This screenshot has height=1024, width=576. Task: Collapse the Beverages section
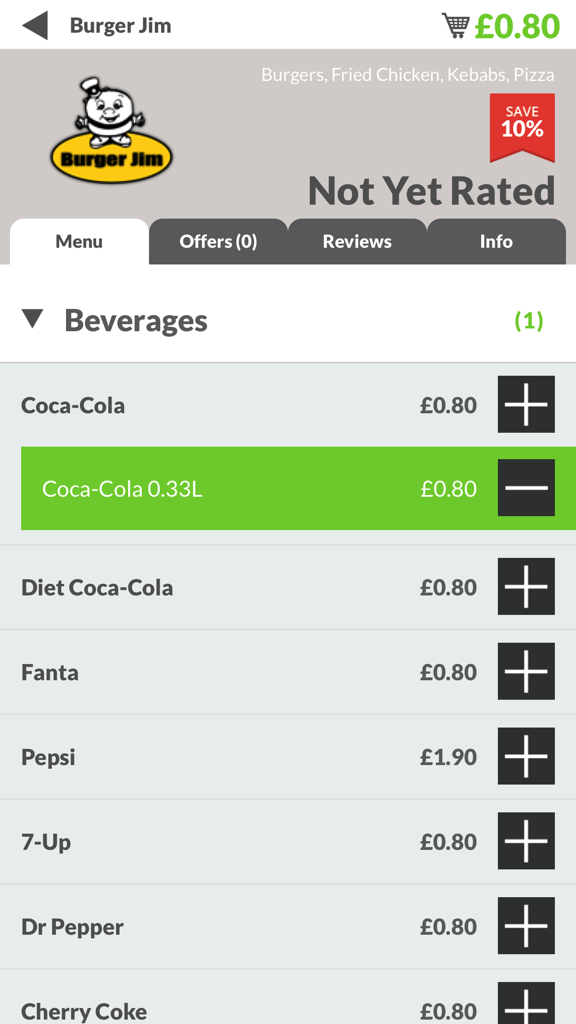[35, 320]
